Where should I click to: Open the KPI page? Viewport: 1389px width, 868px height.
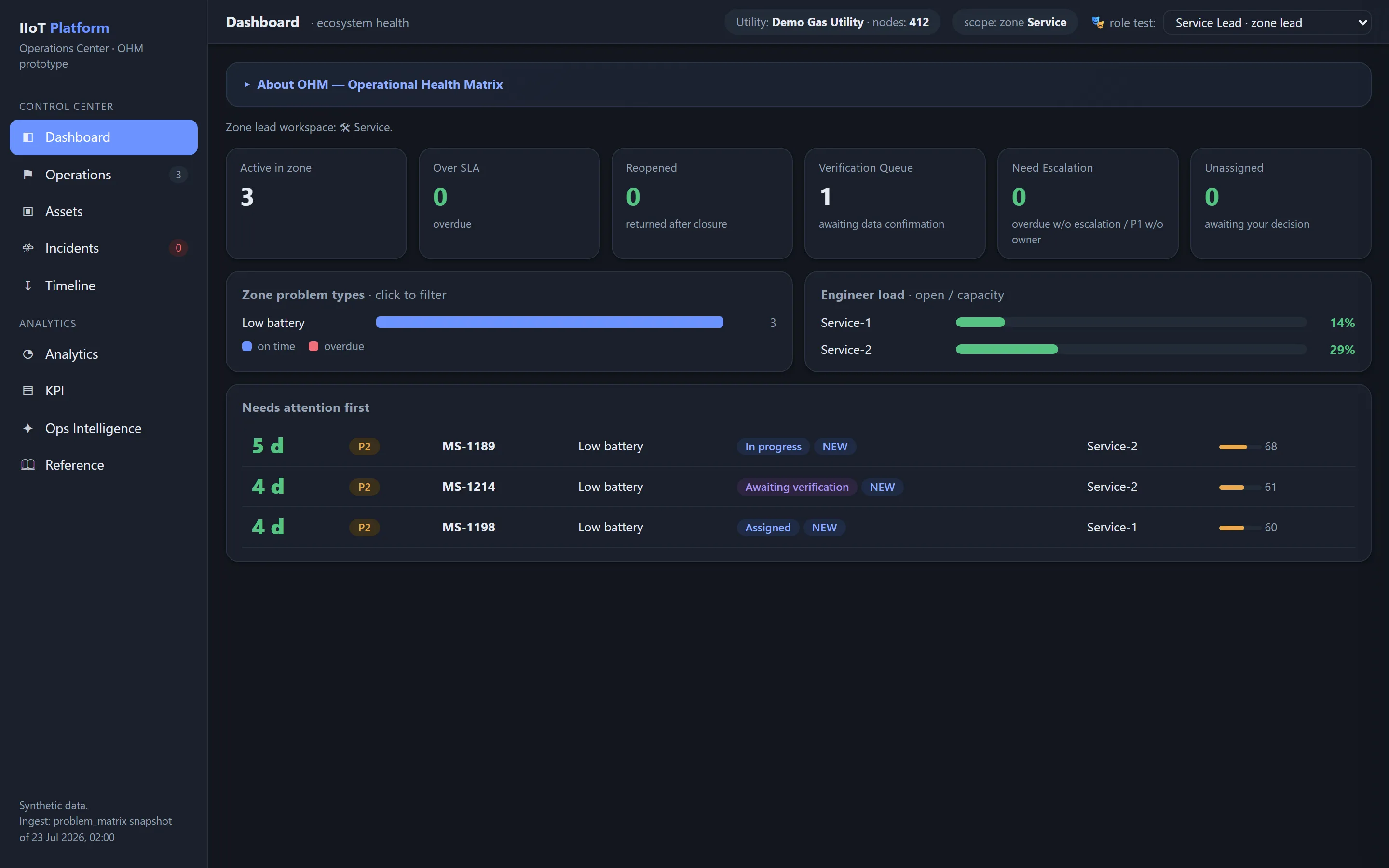[103, 391]
